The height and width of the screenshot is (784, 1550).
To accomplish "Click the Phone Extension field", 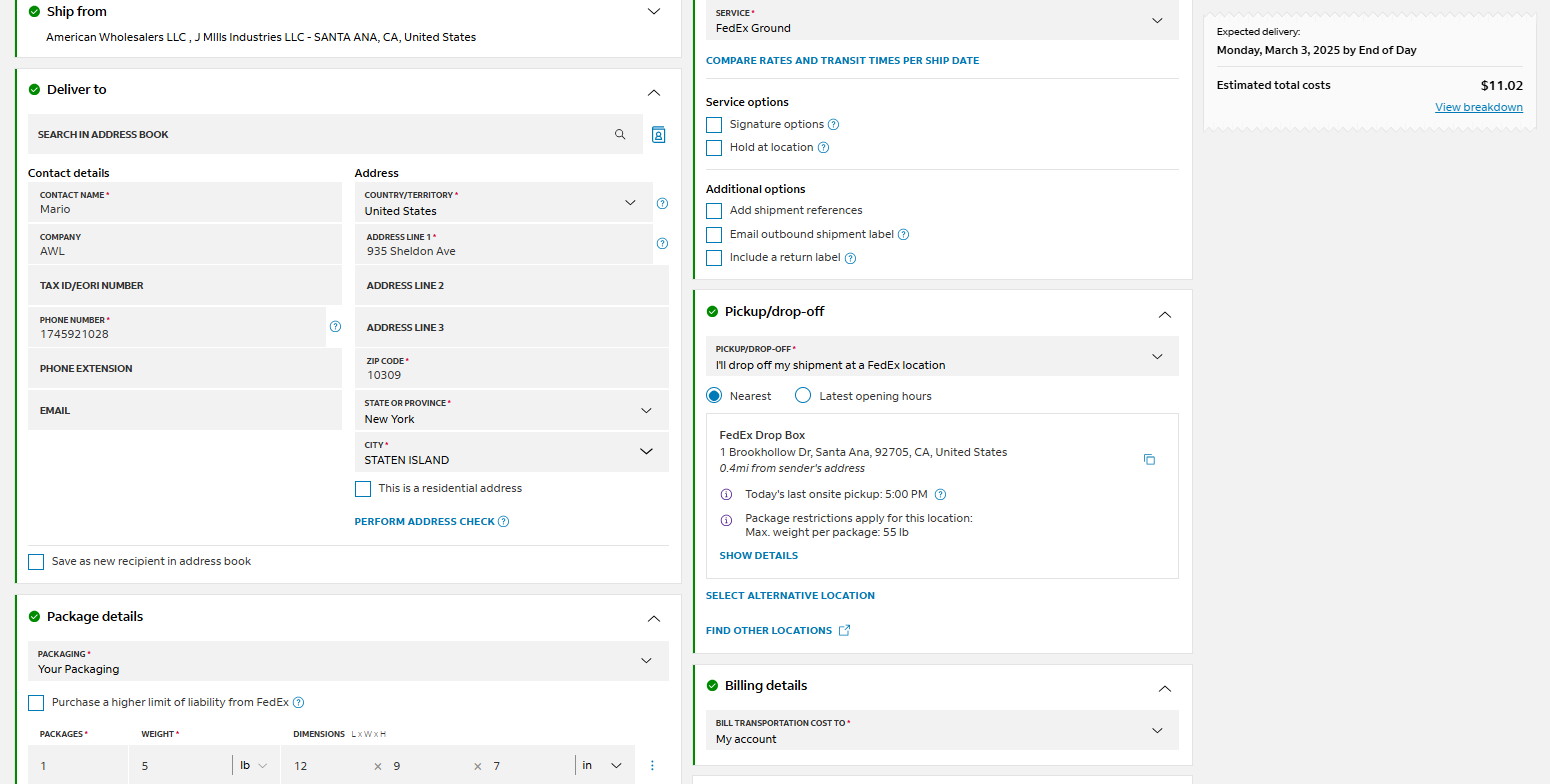I will (x=185, y=368).
